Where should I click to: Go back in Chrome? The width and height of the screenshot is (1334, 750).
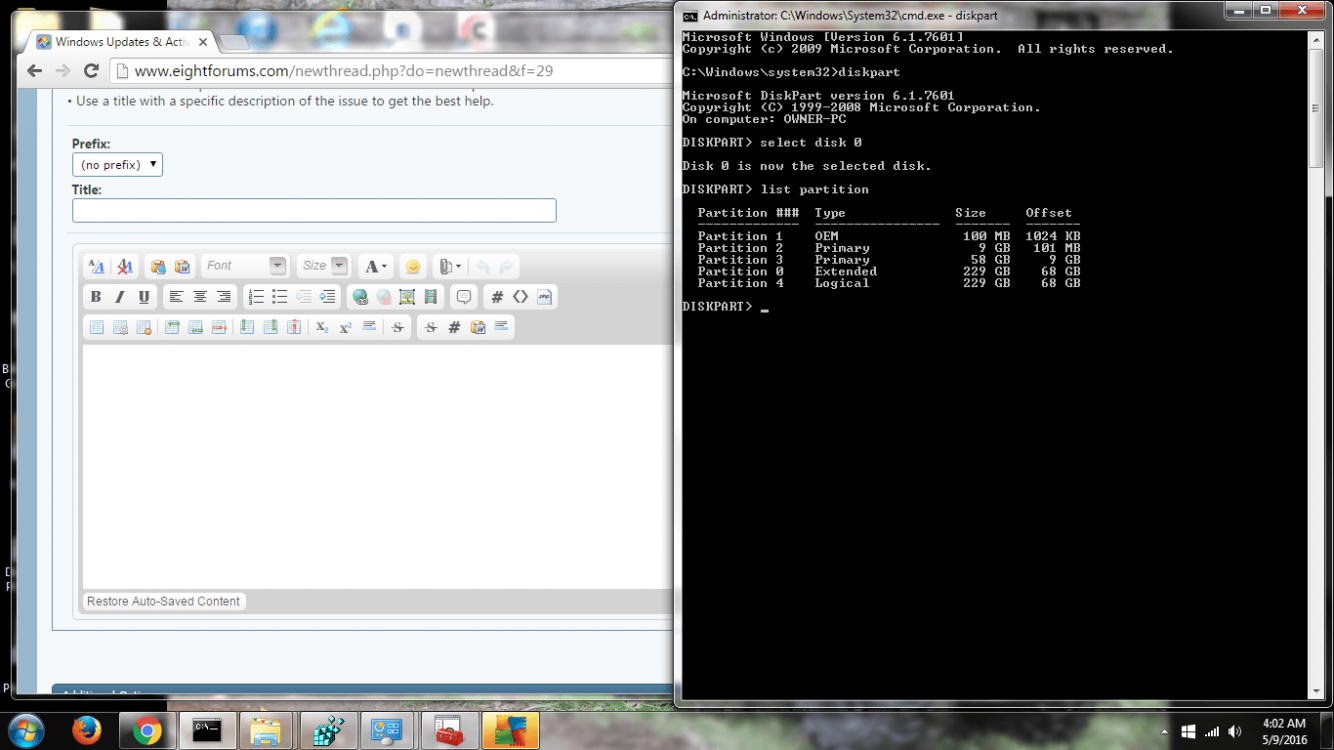tap(35, 71)
